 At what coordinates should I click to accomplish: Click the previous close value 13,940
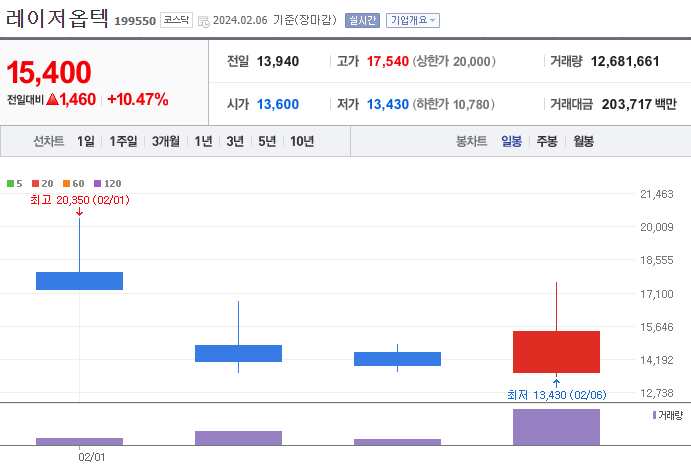coord(278,61)
